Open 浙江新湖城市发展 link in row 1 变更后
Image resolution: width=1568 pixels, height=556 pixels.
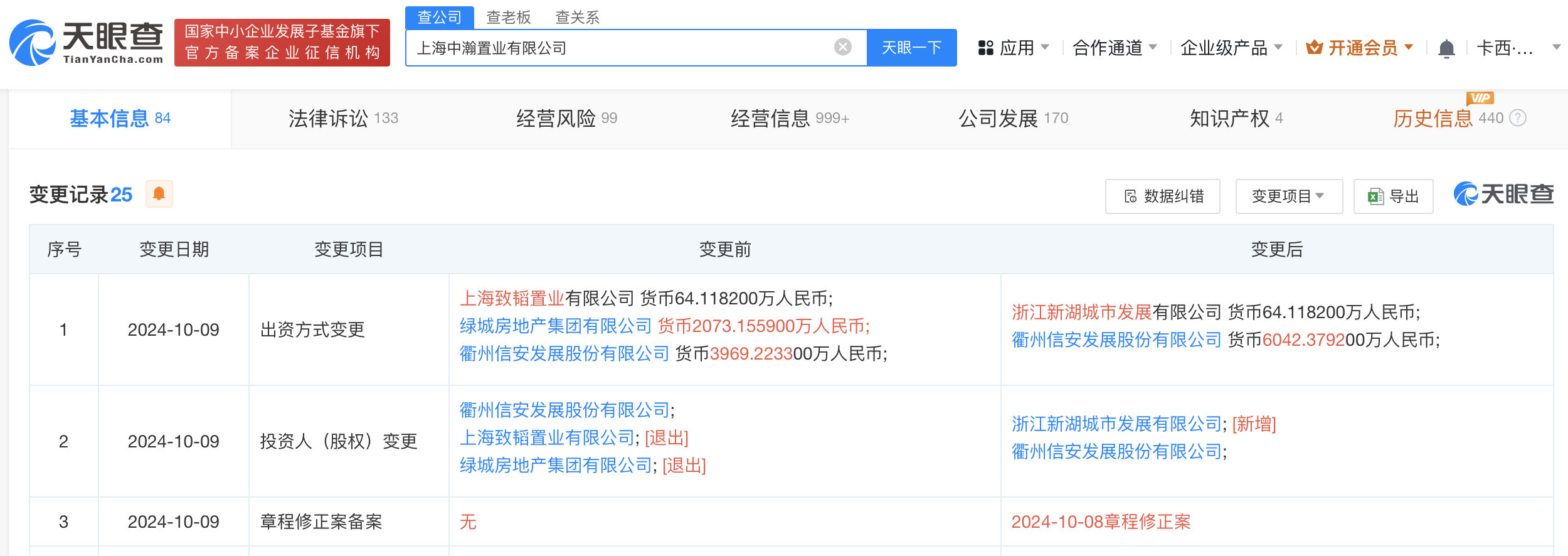coord(1082,312)
